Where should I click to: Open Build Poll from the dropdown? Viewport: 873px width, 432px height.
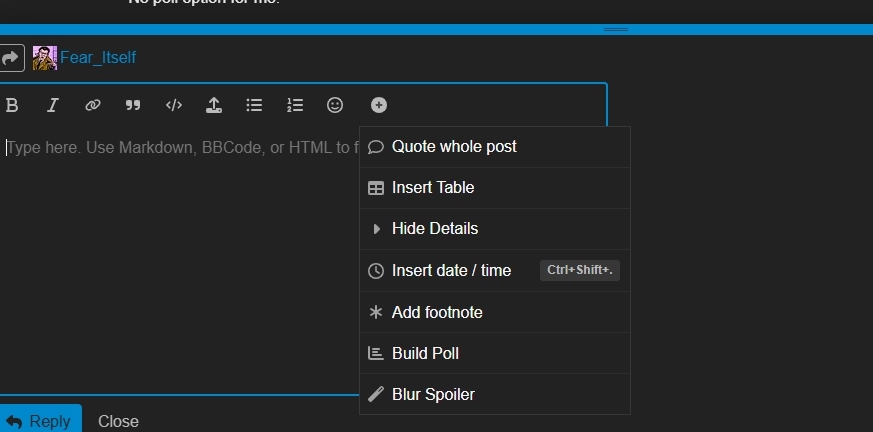pyautogui.click(x=425, y=353)
